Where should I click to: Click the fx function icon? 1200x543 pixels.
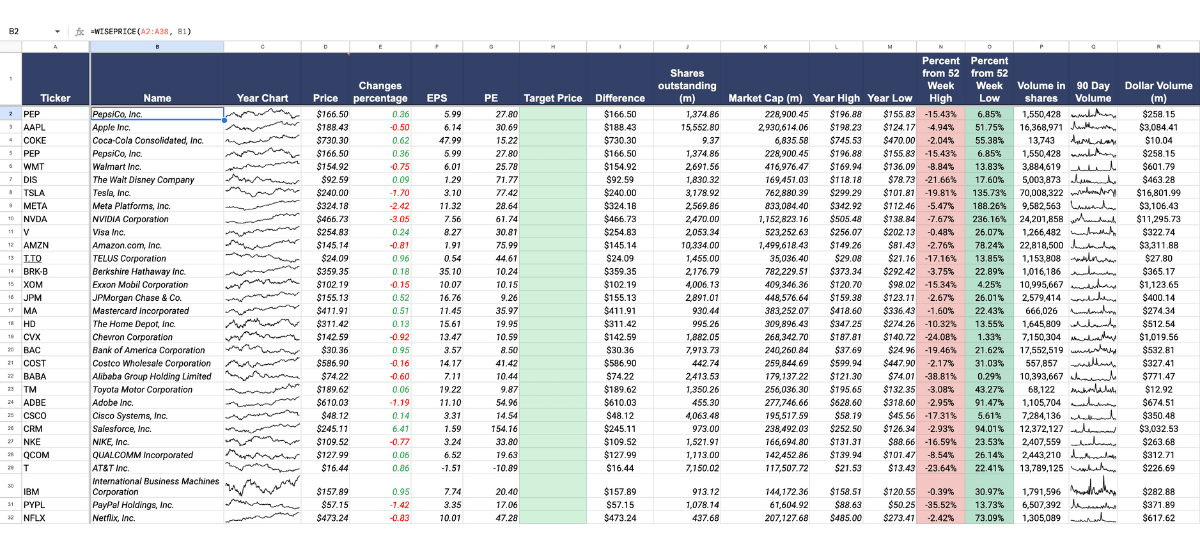(x=78, y=32)
